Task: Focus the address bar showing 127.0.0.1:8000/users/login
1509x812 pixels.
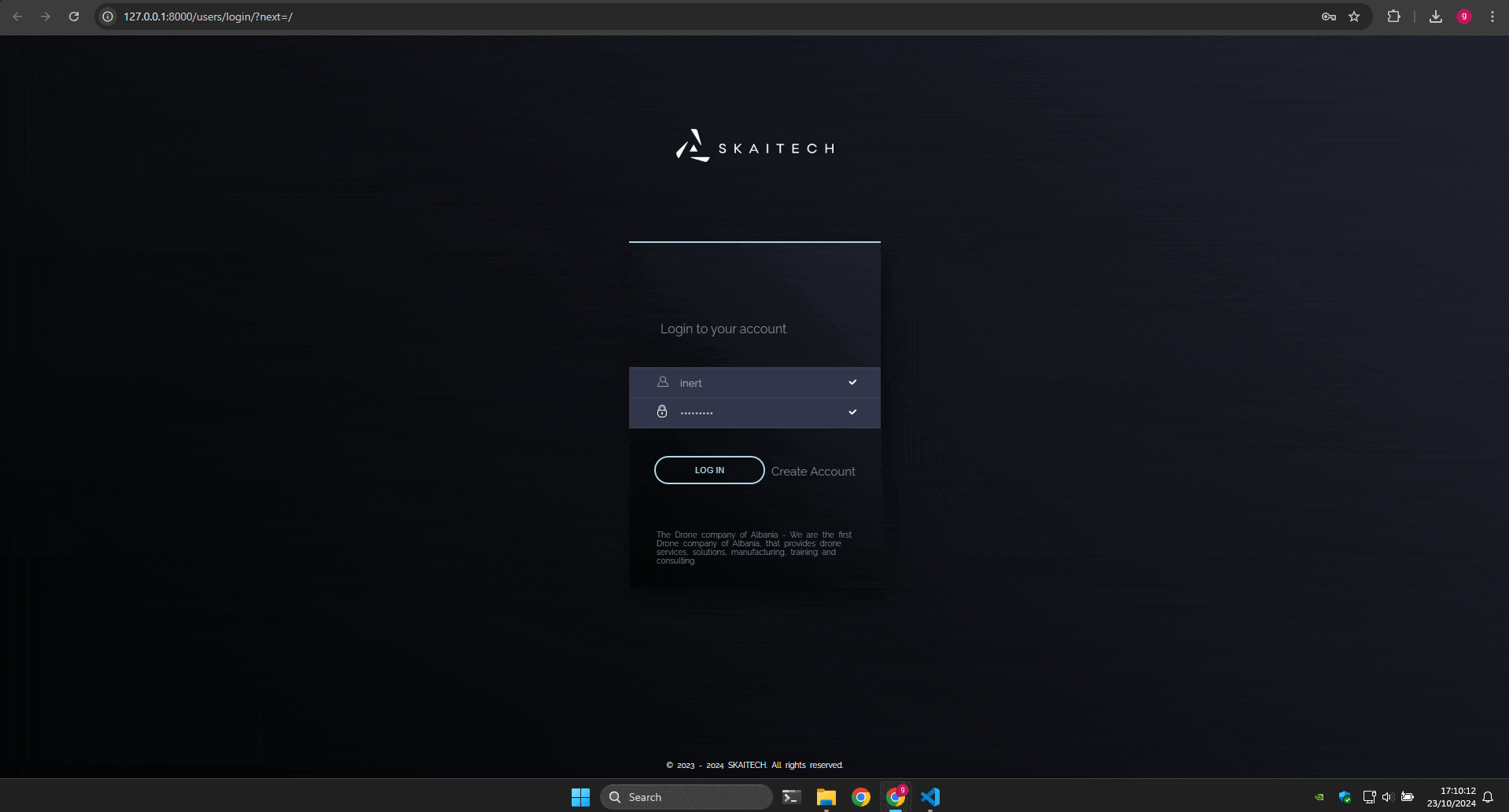Action: [x=708, y=17]
